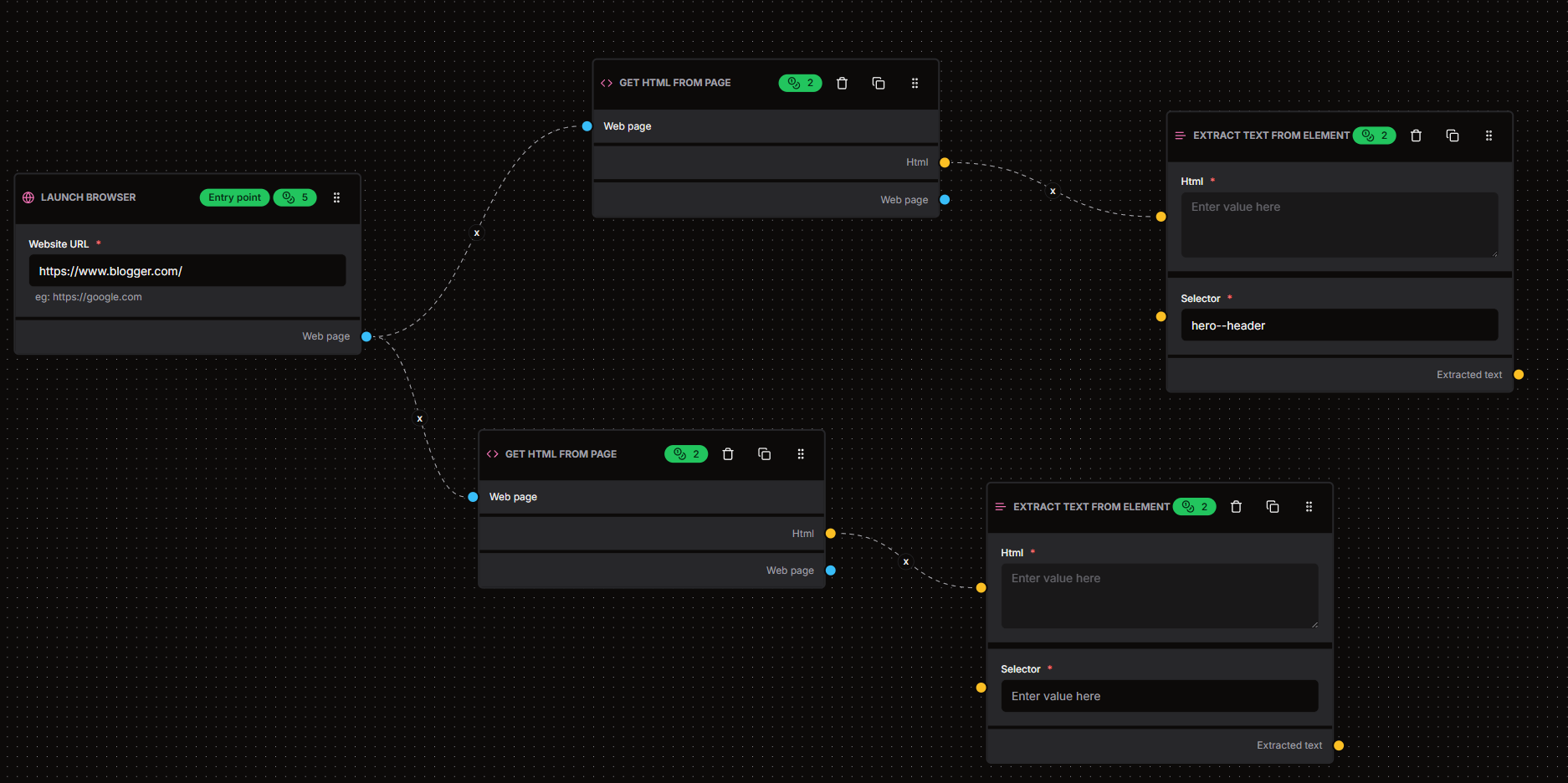Grab the Launch Browser node drag handle

[x=336, y=197]
